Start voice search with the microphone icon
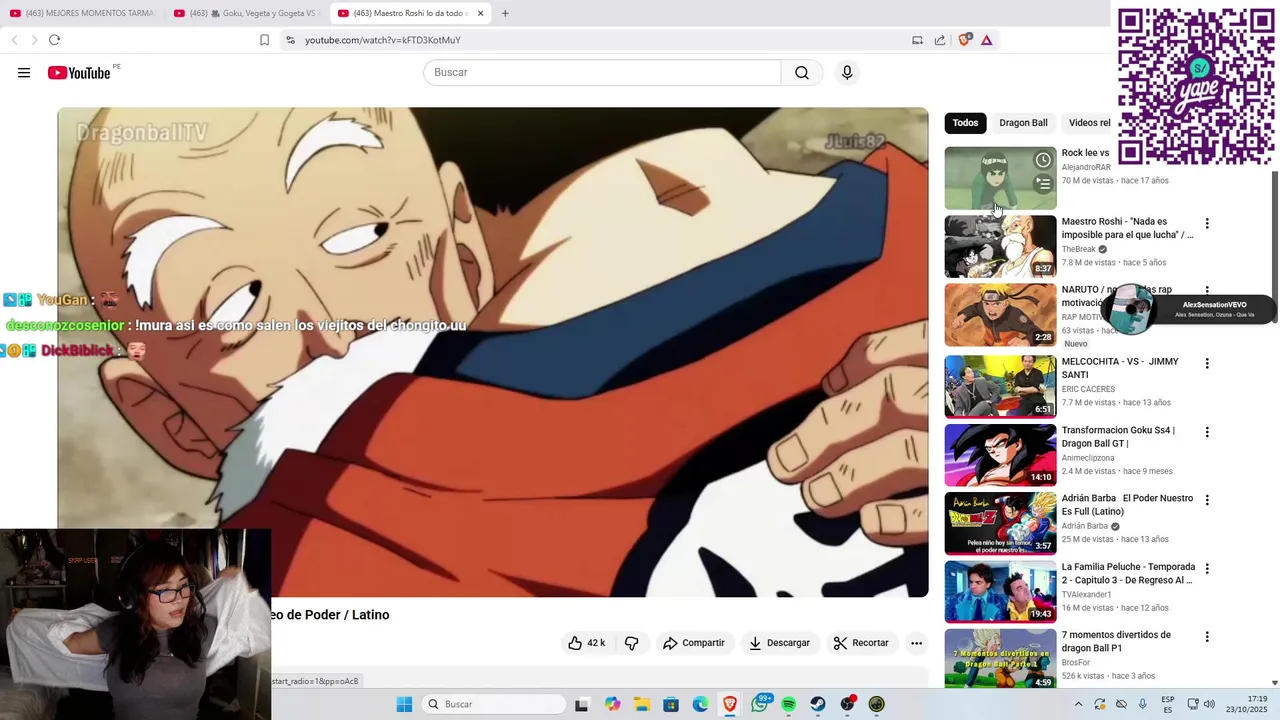 coord(847,72)
